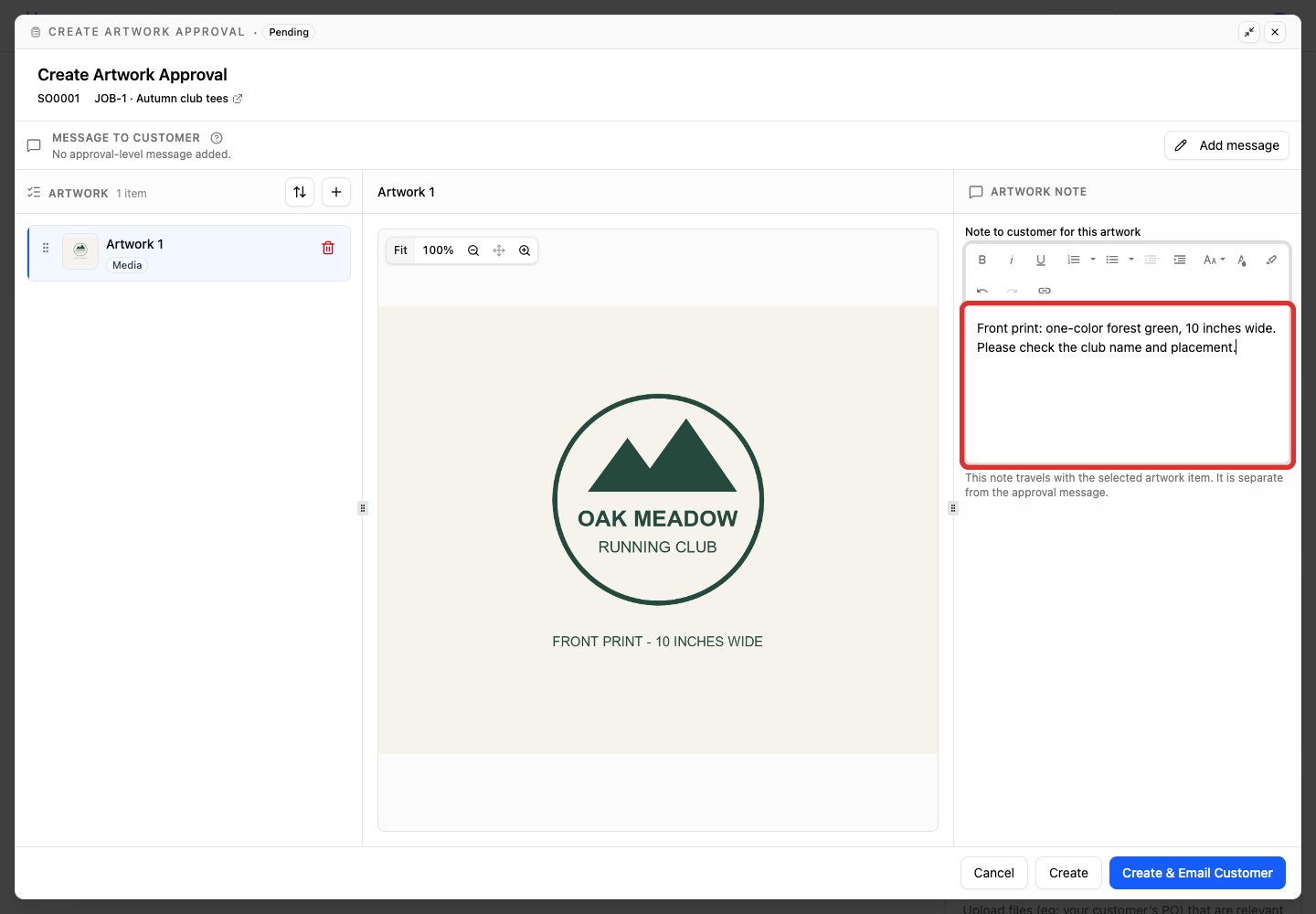Toggle bold formatting in note editor
Screen dimensions: 1316x914
[982, 260]
